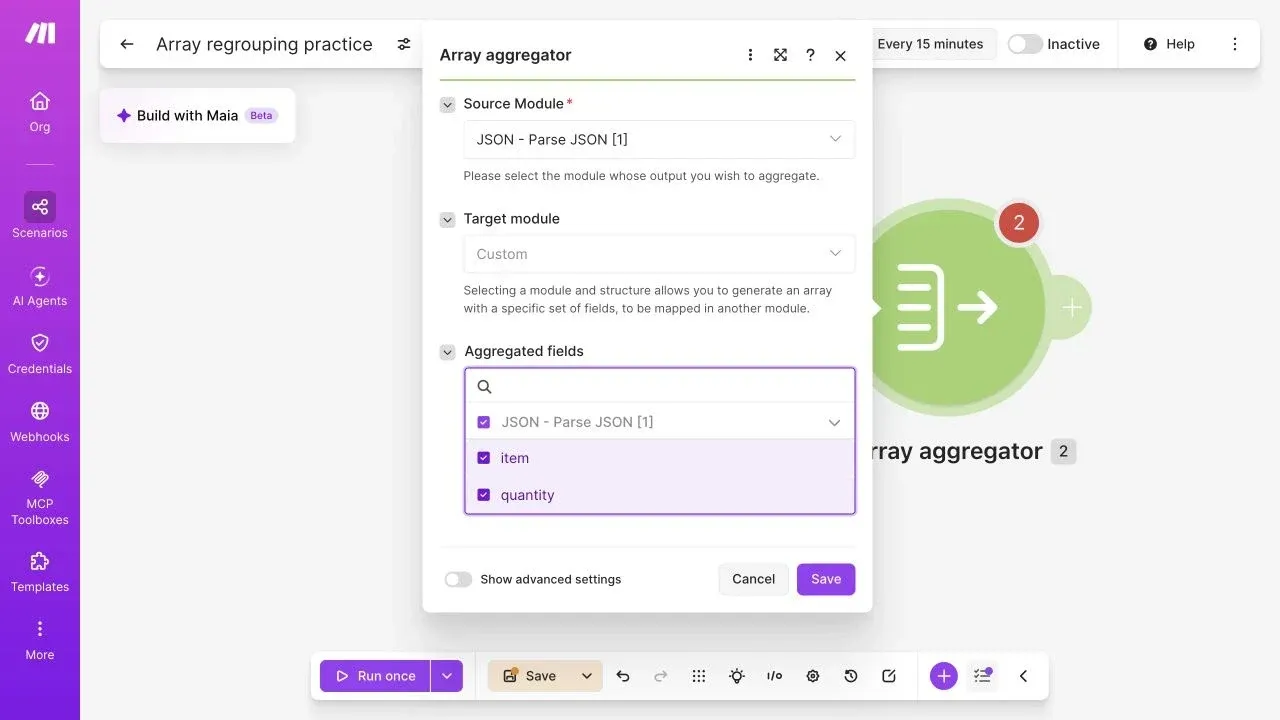Uncheck the quantity field checkbox
The width and height of the screenshot is (1280, 720).
pyautogui.click(x=484, y=495)
